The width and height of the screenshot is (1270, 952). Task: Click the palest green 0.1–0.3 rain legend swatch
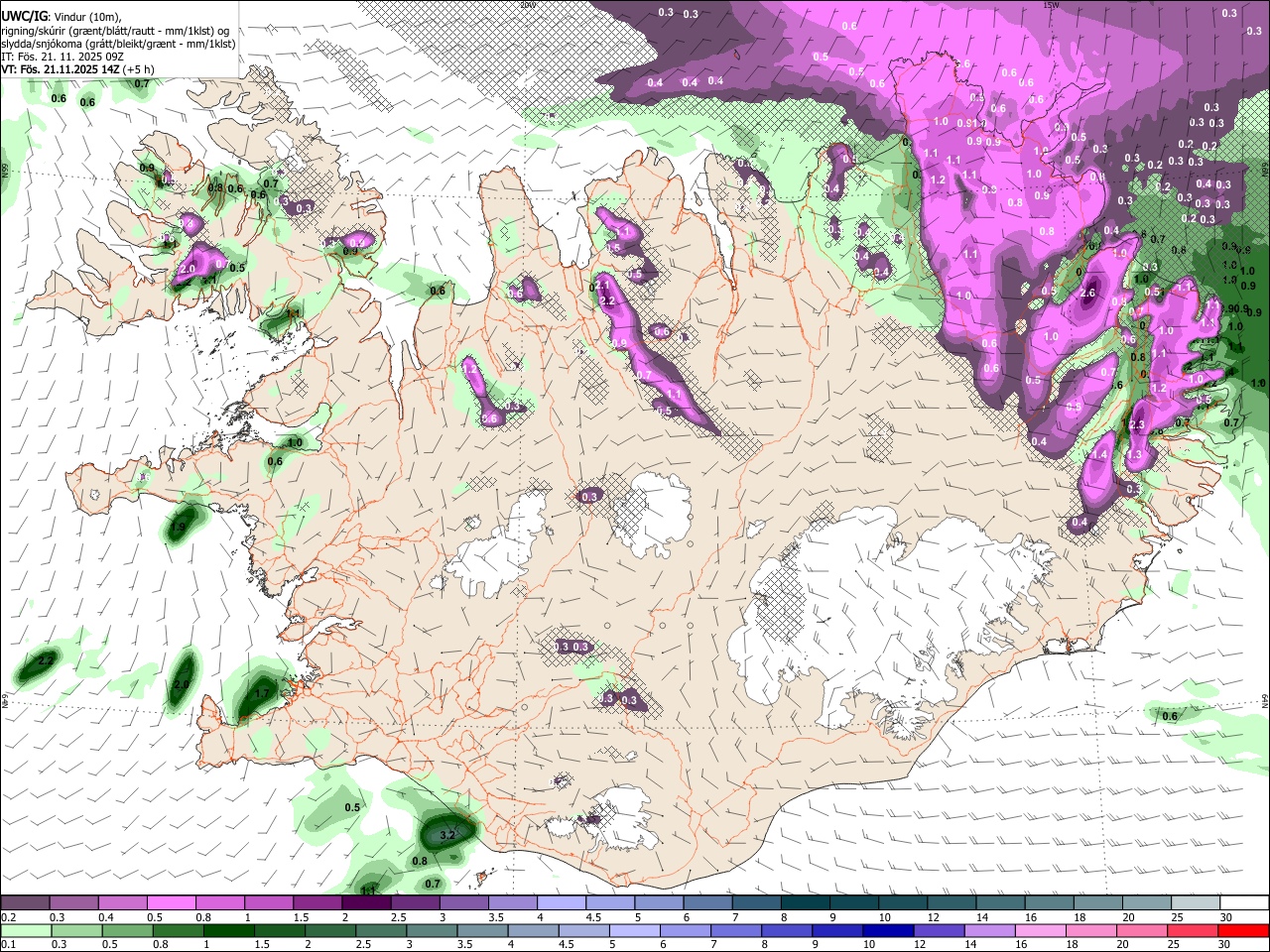[25, 930]
